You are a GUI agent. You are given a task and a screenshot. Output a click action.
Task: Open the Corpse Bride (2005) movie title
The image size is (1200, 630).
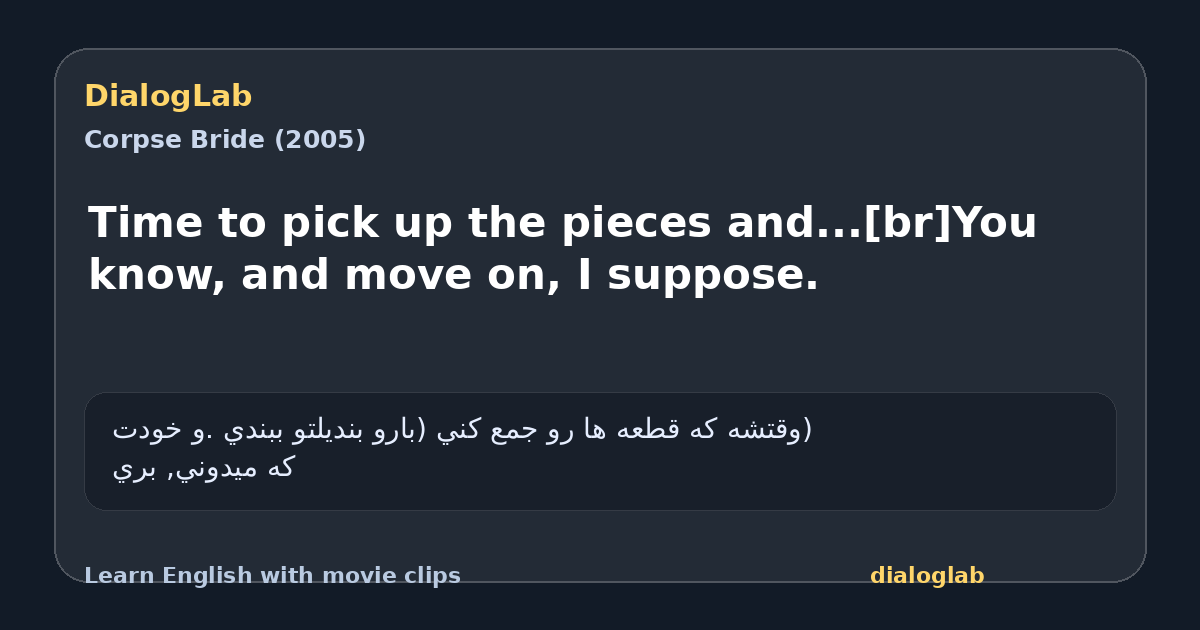coord(225,140)
